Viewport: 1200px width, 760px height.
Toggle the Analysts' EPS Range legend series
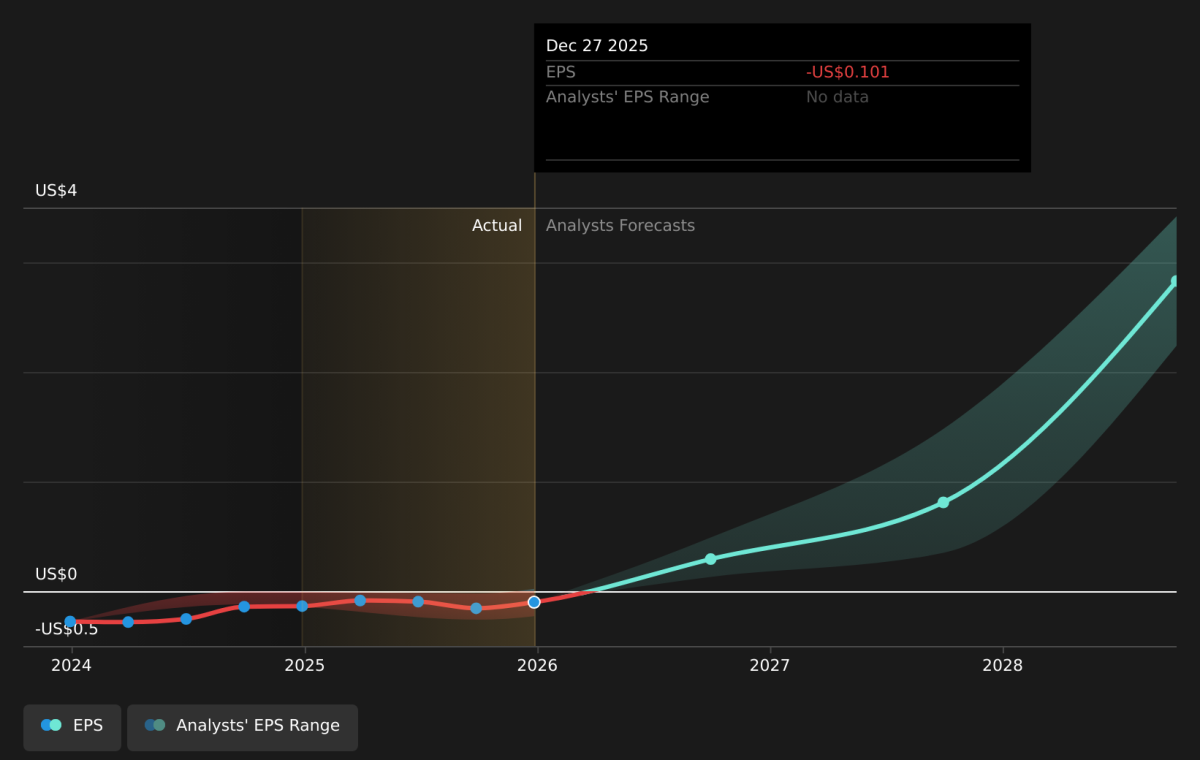coord(242,727)
